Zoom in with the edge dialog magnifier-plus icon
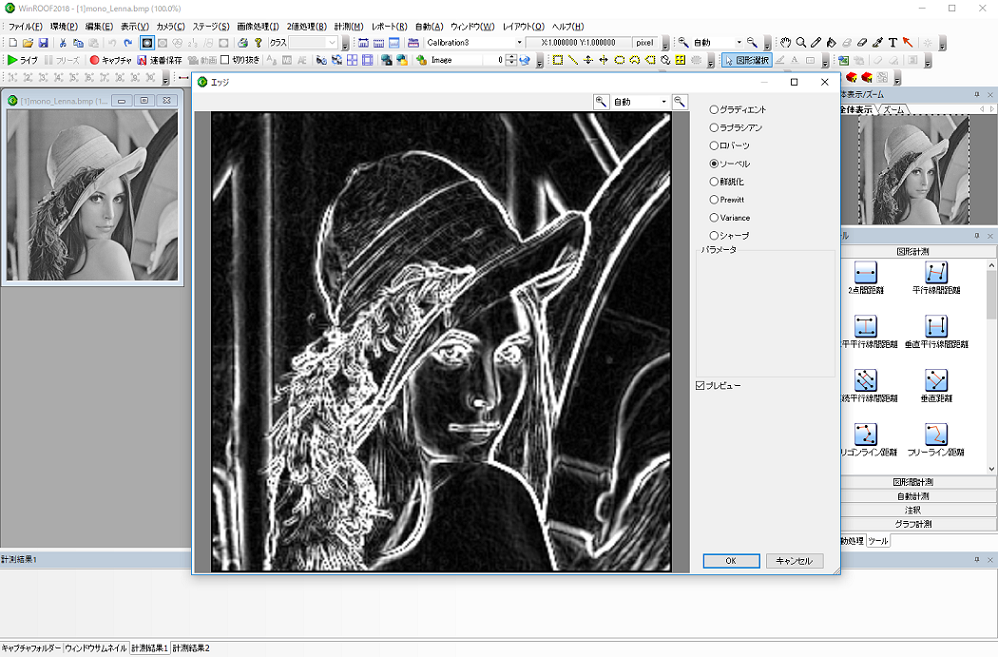The width and height of the screenshot is (998, 657). (601, 101)
